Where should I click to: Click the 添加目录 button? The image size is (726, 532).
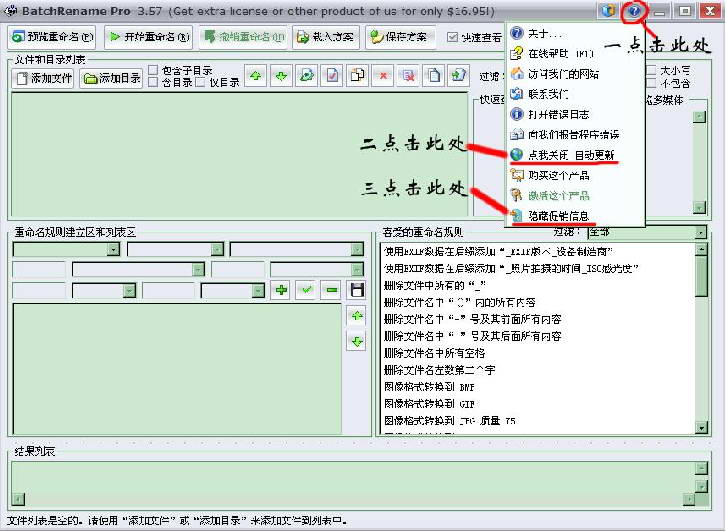111,78
